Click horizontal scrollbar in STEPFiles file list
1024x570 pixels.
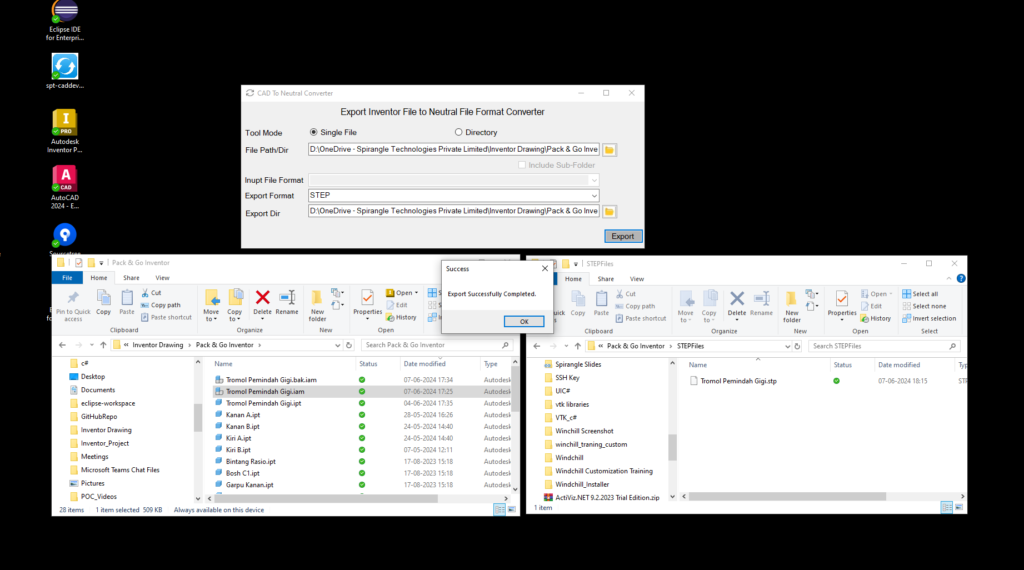(x=787, y=496)
